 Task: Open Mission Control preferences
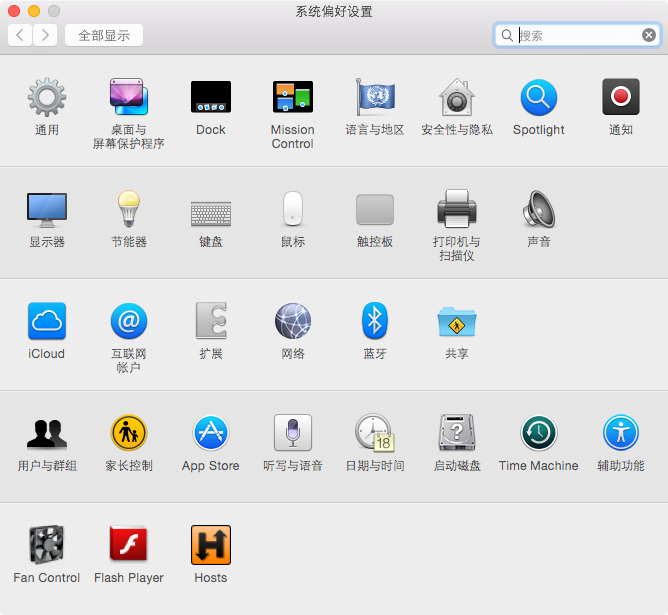coord(293,97)
